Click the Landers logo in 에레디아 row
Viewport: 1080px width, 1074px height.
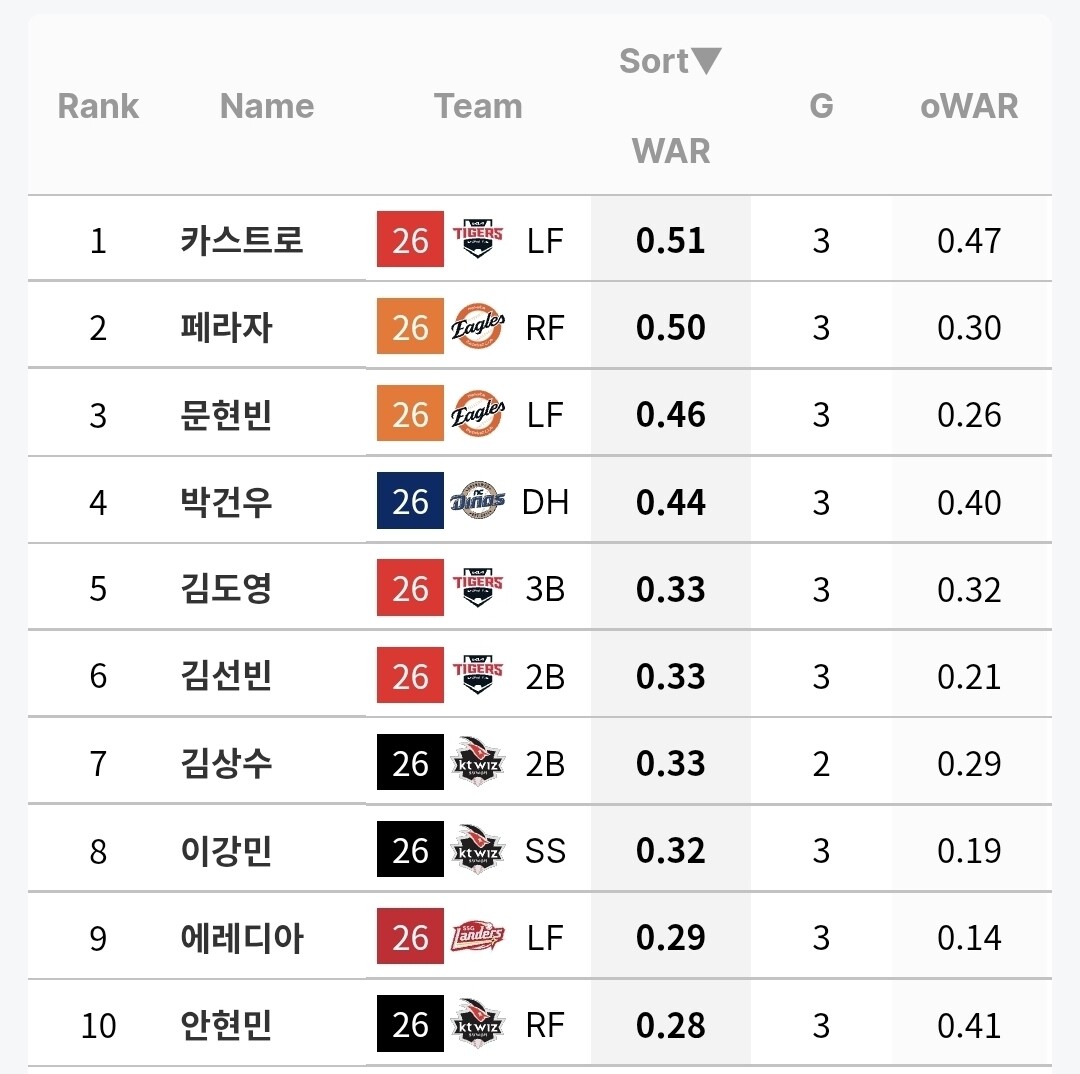pos(477,936)
